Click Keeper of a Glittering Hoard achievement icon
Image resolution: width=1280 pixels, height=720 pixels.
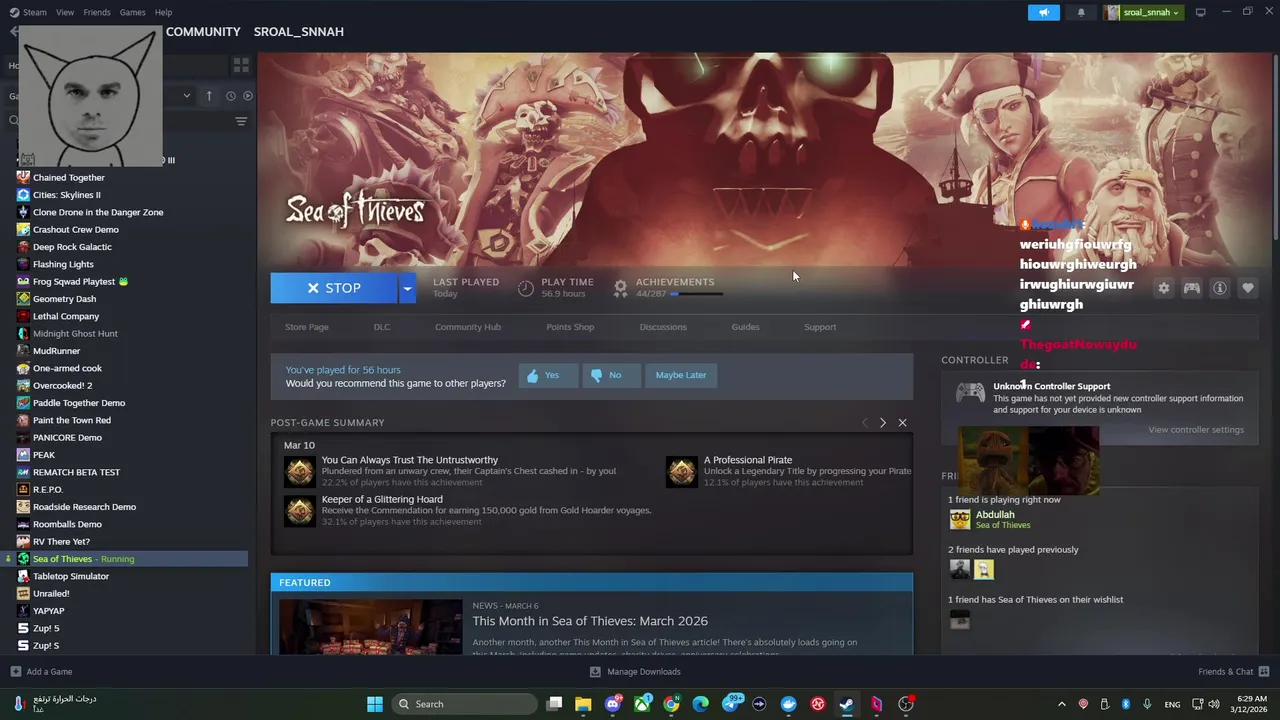click(299, 511)
